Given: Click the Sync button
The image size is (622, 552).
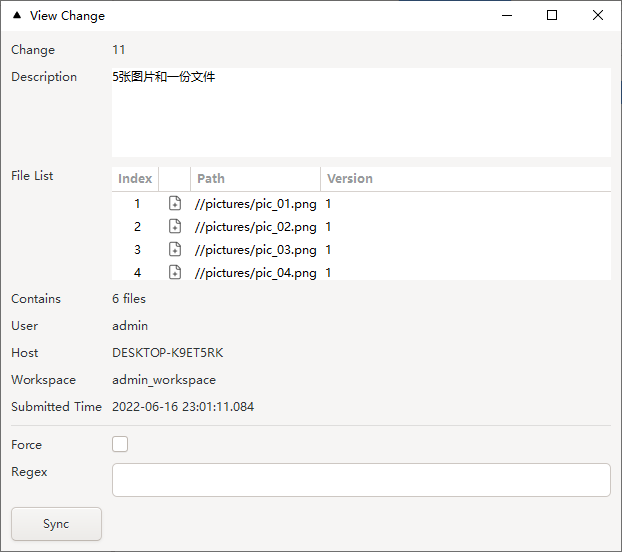Looking at the screenshot, I should (x=56, y=524).
